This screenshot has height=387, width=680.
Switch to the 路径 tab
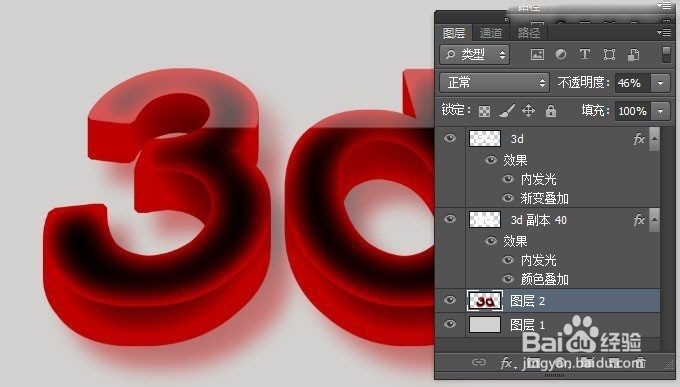pyautogui.click(x=529, y=33)
